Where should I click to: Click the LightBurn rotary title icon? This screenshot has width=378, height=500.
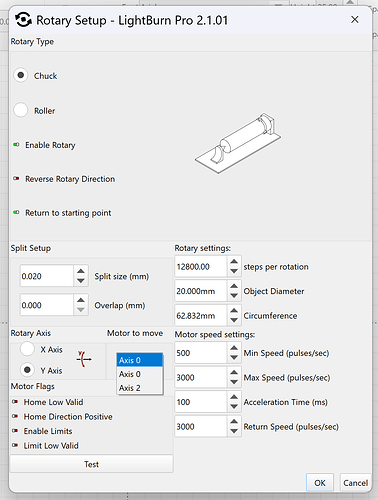pyautogui.click(x=23, y=20)
